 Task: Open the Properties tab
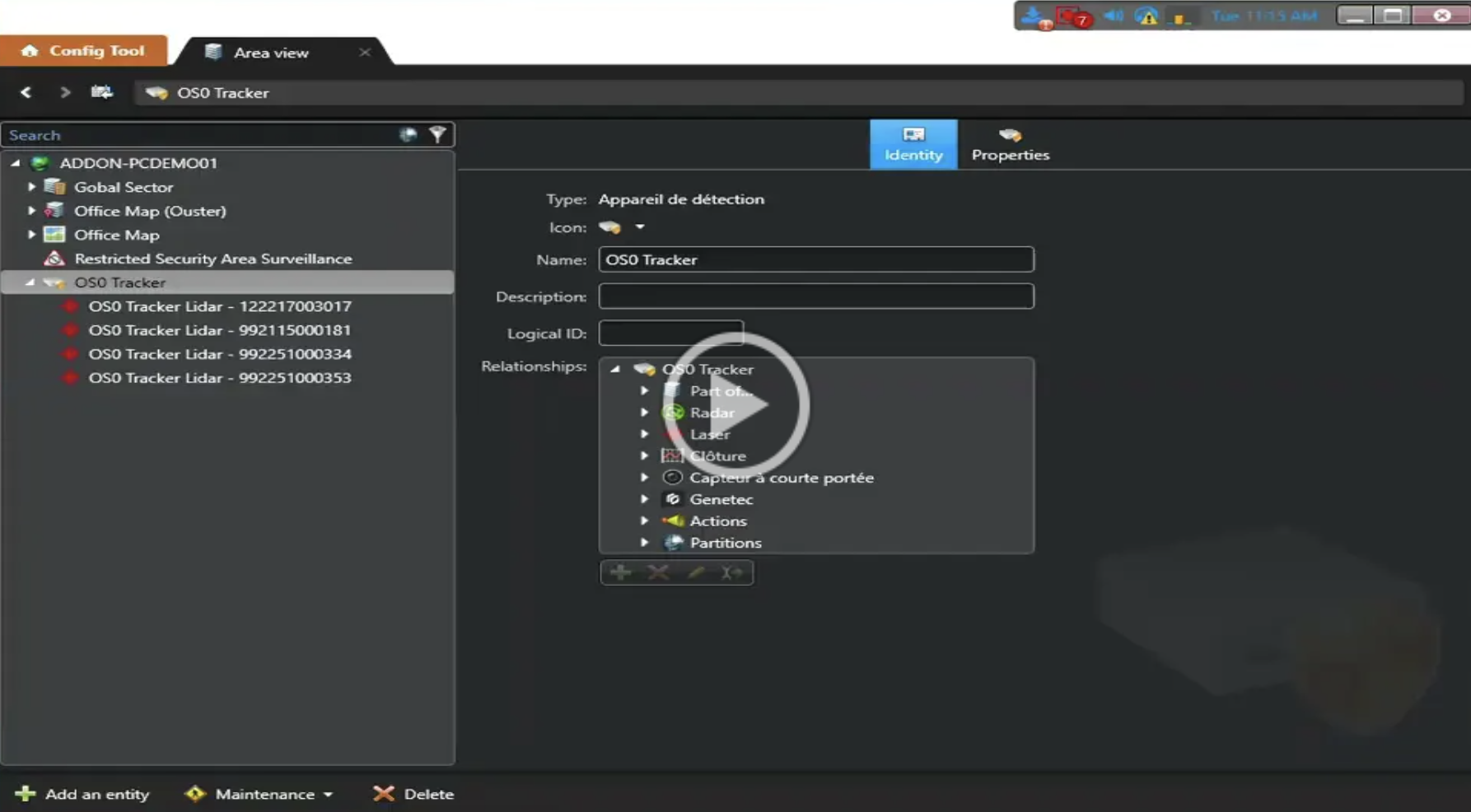tap(1011, 145)
